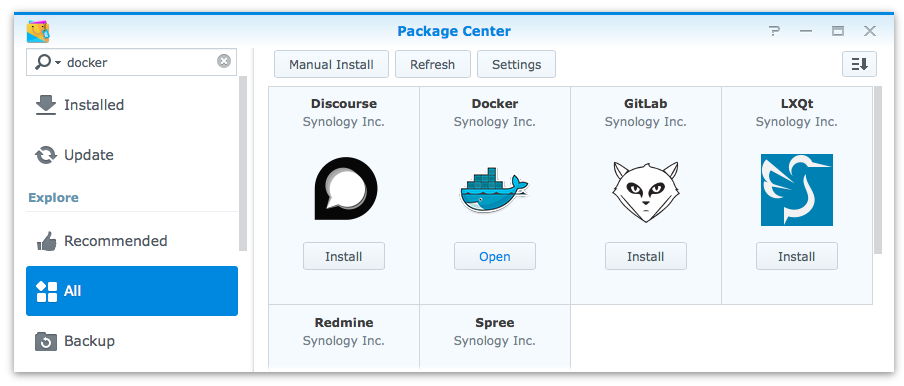
Task: Open the sort order menu icon
Action: tap(859, 64)
